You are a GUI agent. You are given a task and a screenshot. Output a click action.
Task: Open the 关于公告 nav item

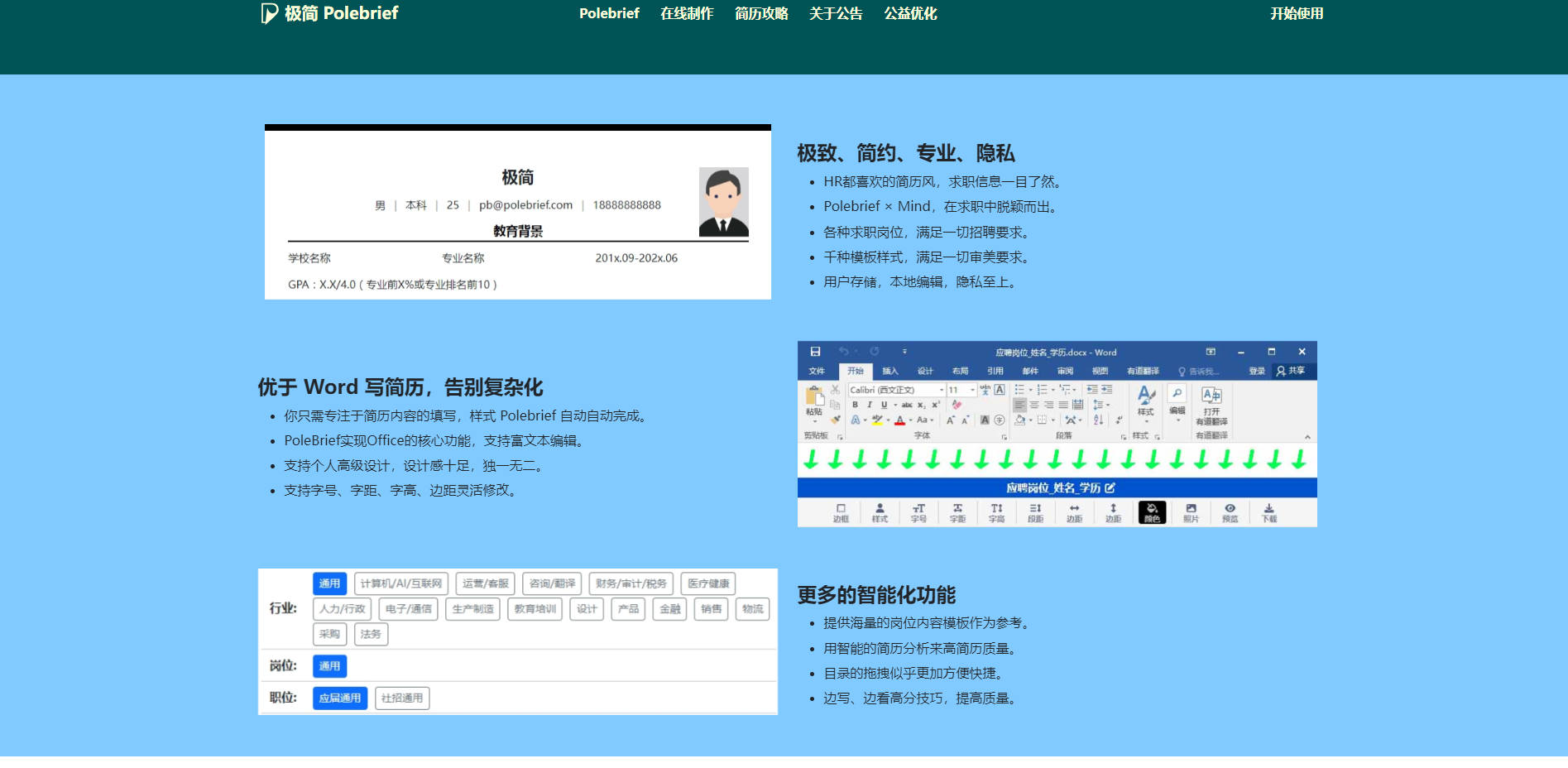836,13
